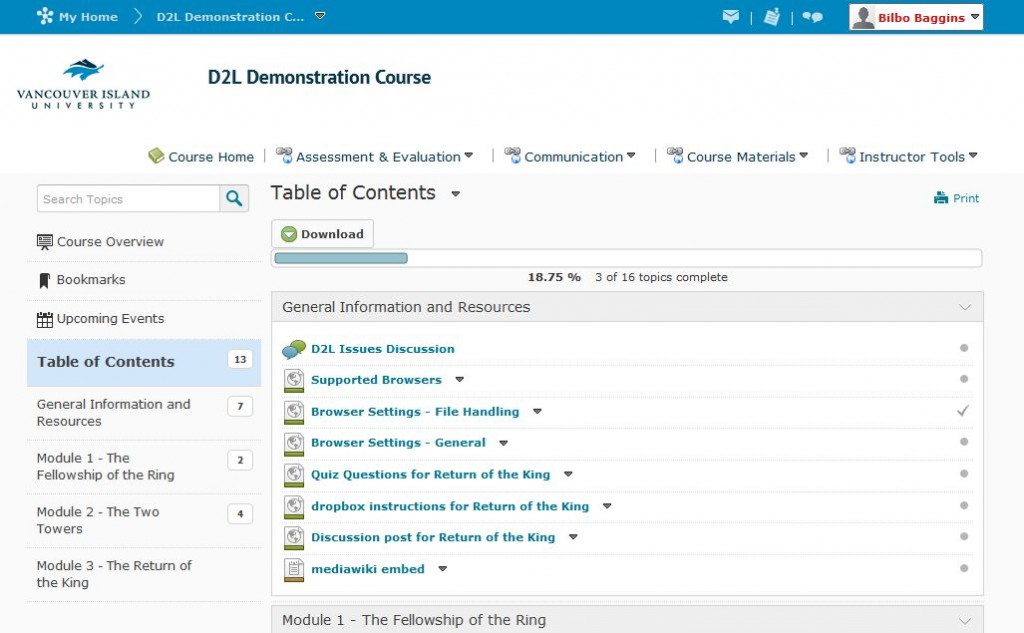Click completion dot for Browser Settings - General
Screen dimensions: 1024x633
coord(964,442)
